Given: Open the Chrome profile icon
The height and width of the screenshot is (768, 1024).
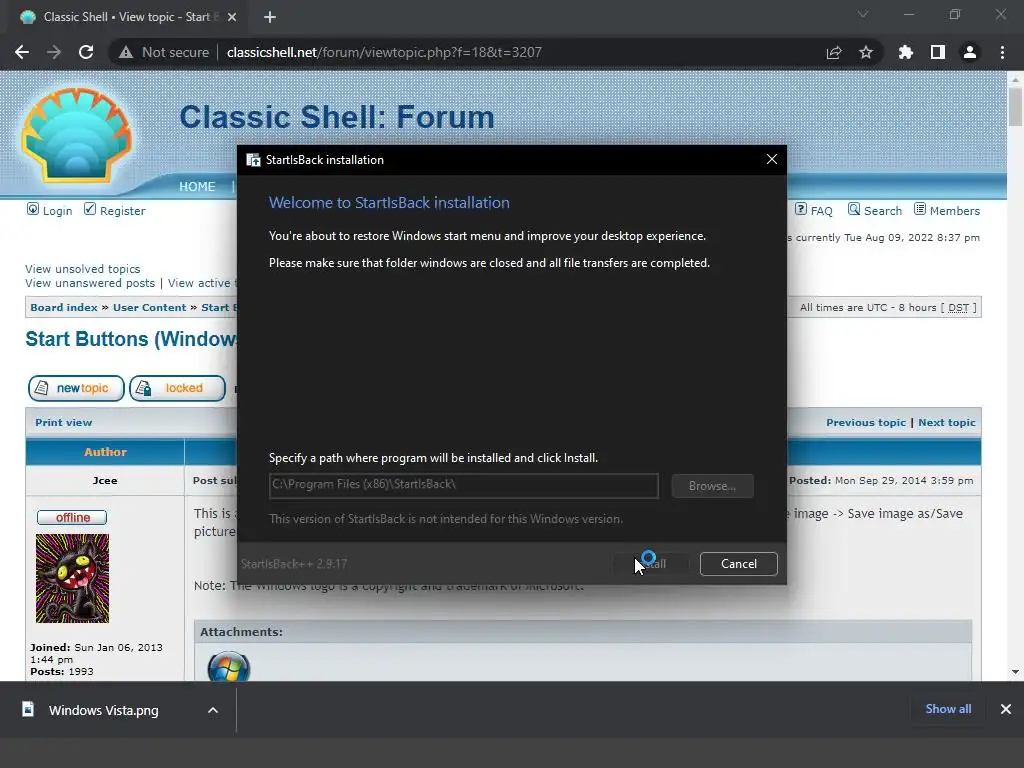Looking at the screenshot, I should [x=970, y=52].
